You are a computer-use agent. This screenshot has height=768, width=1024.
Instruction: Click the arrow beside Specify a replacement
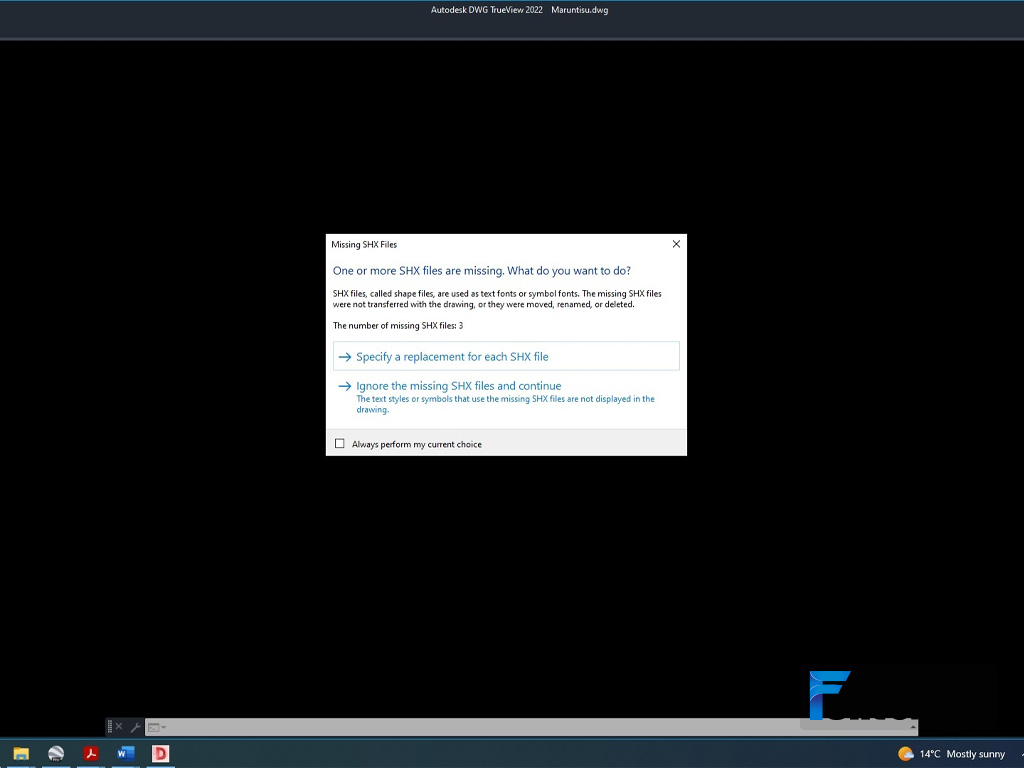345,357
